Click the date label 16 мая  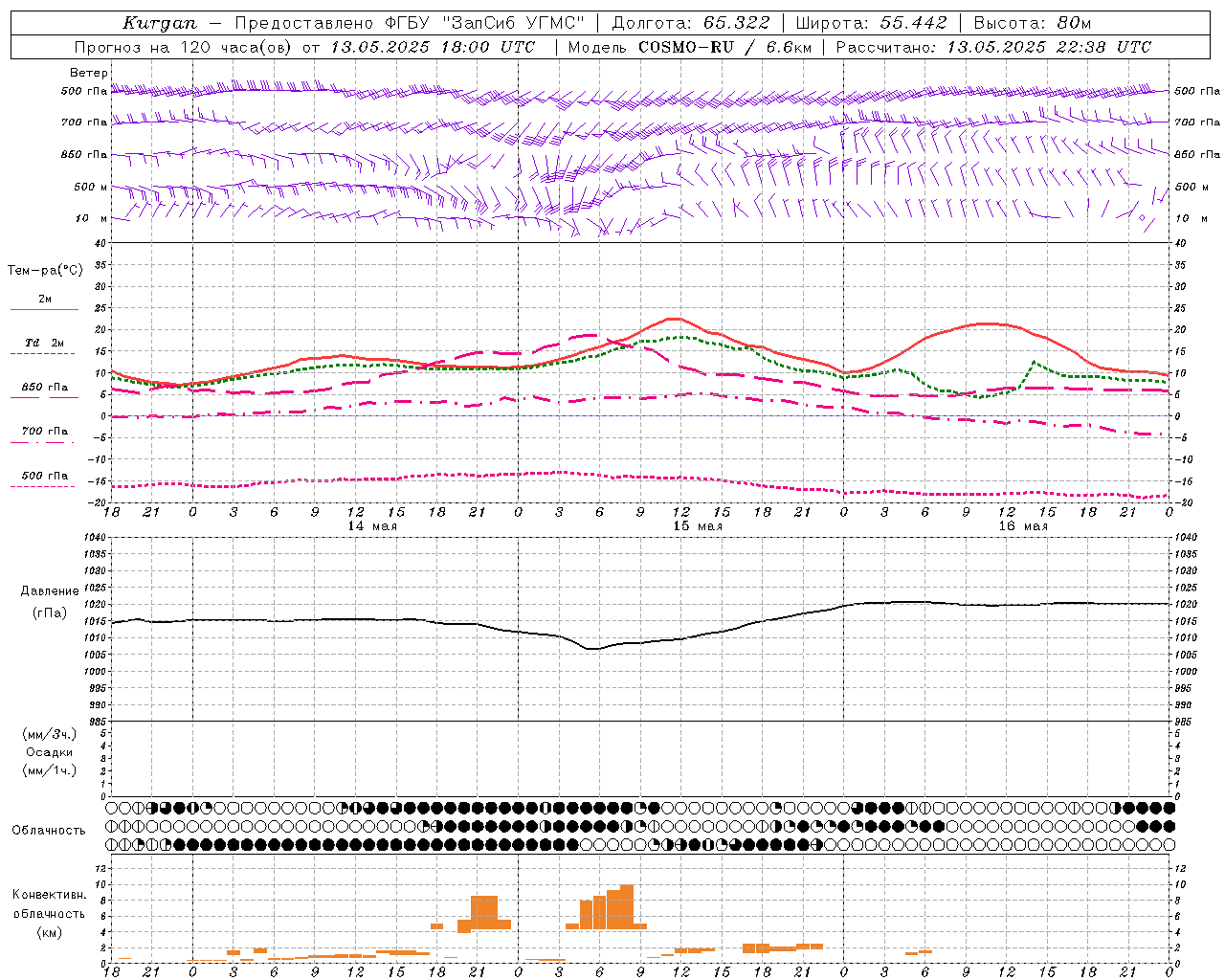coord(1023,526)
